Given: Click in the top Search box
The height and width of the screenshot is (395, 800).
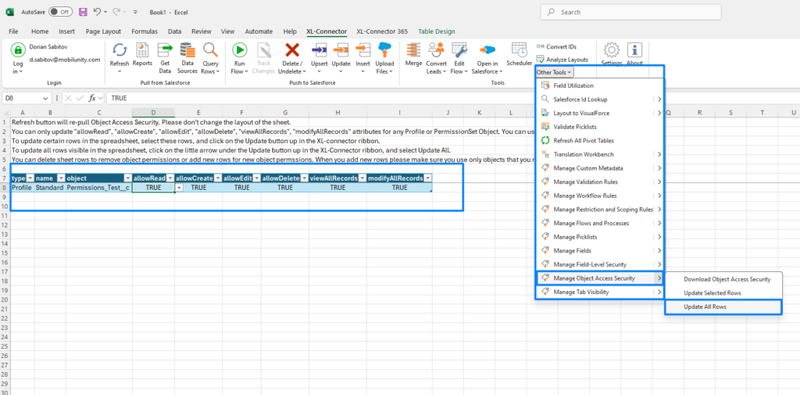Looking at the screenshot, I should coord(631,12).
